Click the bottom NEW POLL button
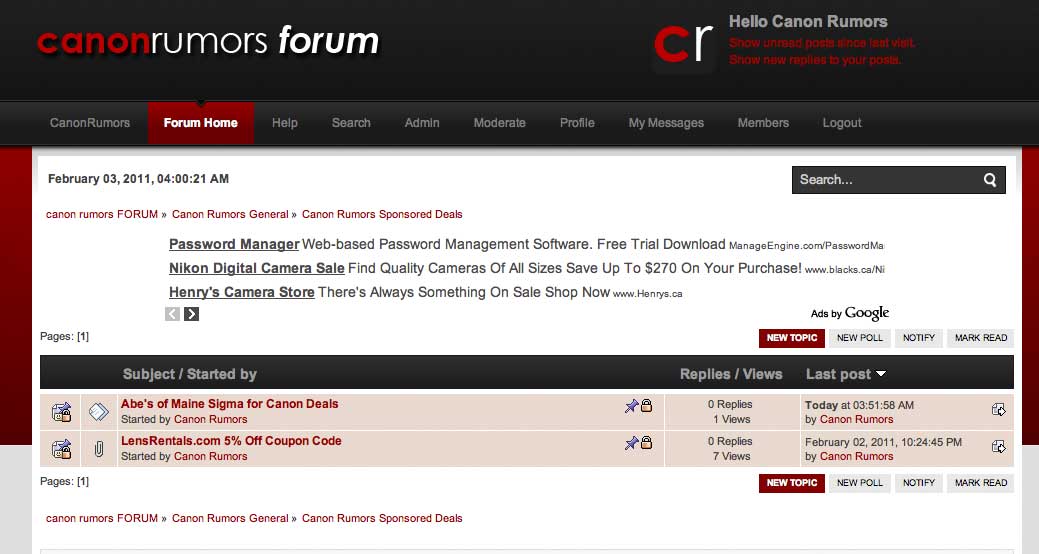The height and width of the screenshot is (554, 1039). click(x=860, y=483)
